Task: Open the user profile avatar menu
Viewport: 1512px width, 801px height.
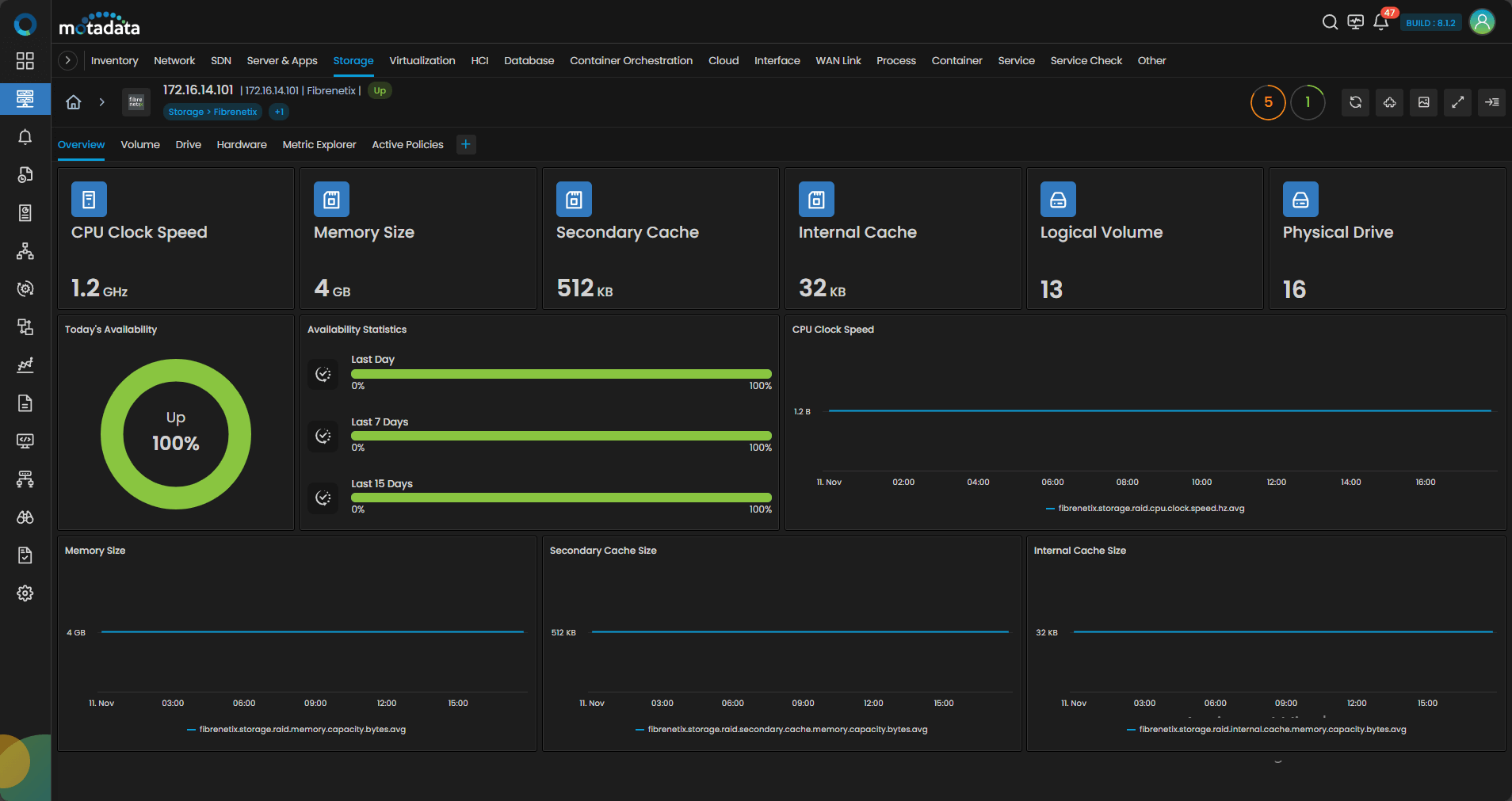Action: coord(1482,22)
